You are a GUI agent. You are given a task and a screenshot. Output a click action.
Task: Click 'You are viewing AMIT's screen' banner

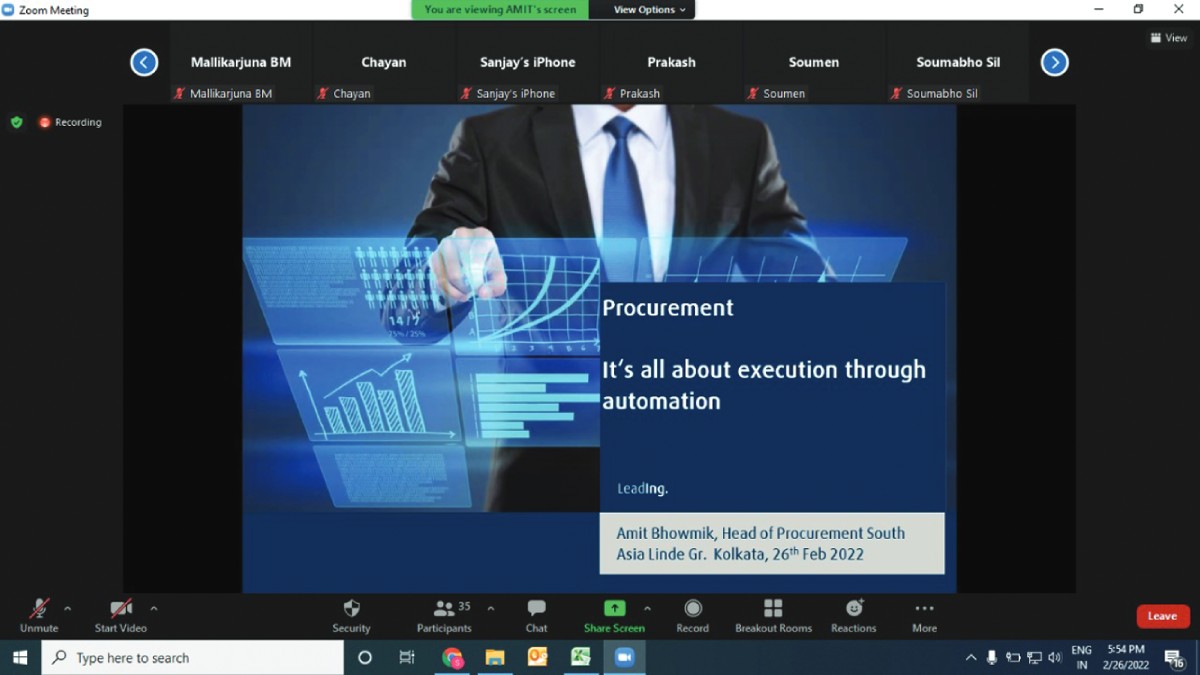[x=500, y=10]
